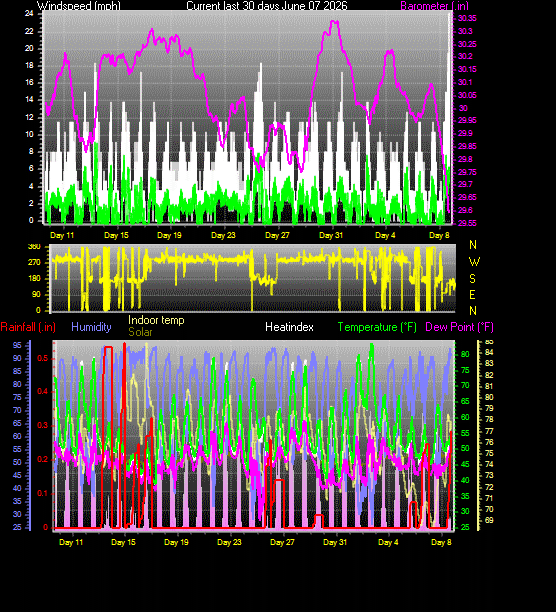
Task: Click the "W" wind direction label
Action: (x=474, y=262)
